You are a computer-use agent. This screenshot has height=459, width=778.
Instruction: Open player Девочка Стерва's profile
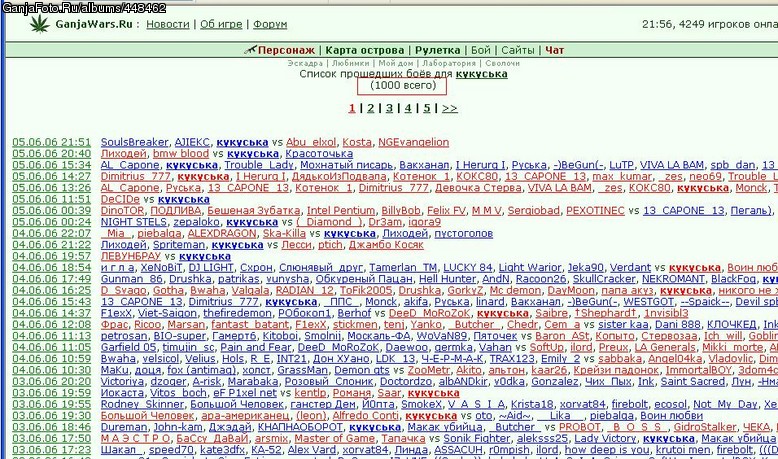point(478,188)
